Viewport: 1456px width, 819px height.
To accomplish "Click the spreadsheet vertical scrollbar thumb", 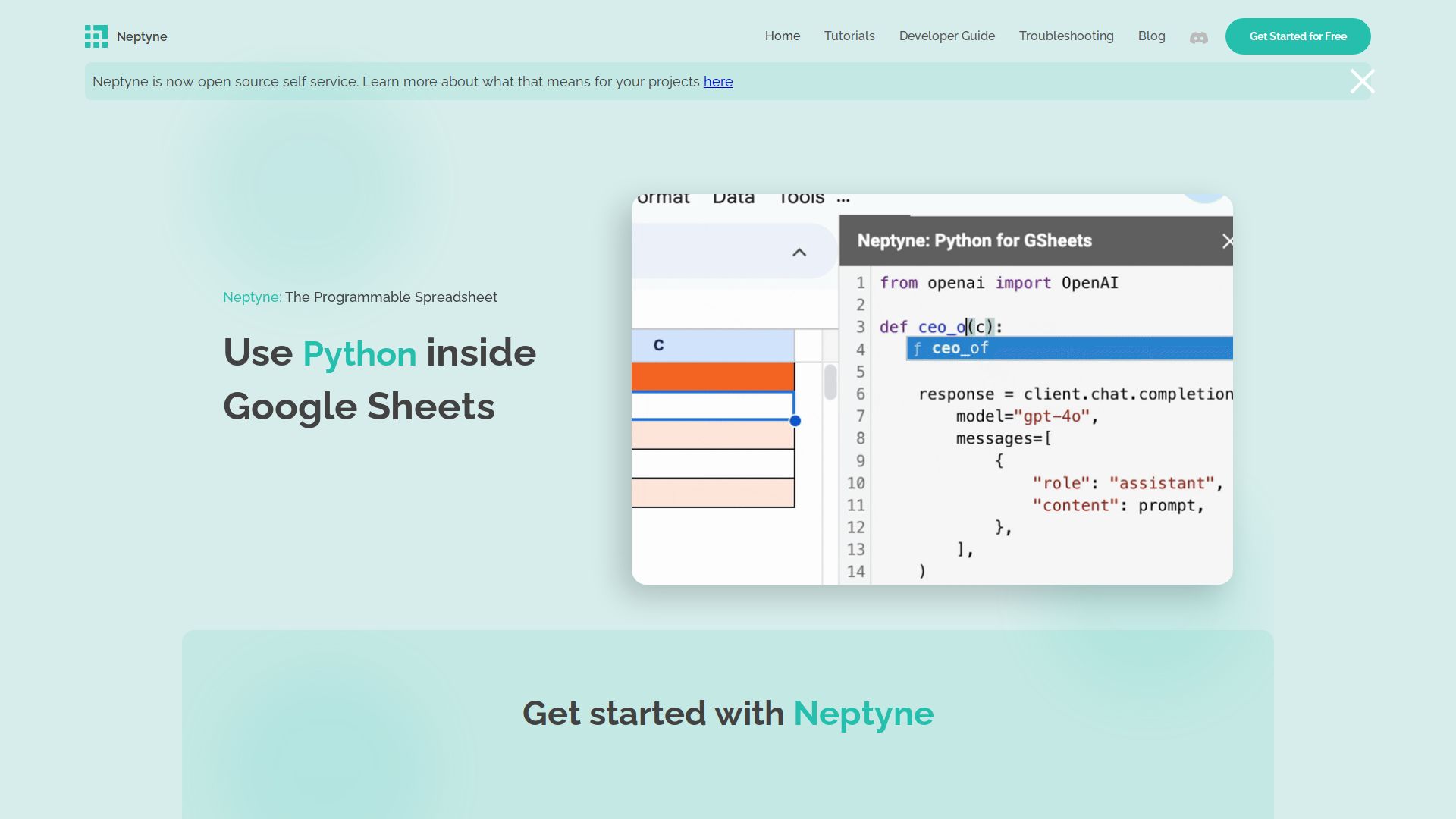I will point(830,382).
